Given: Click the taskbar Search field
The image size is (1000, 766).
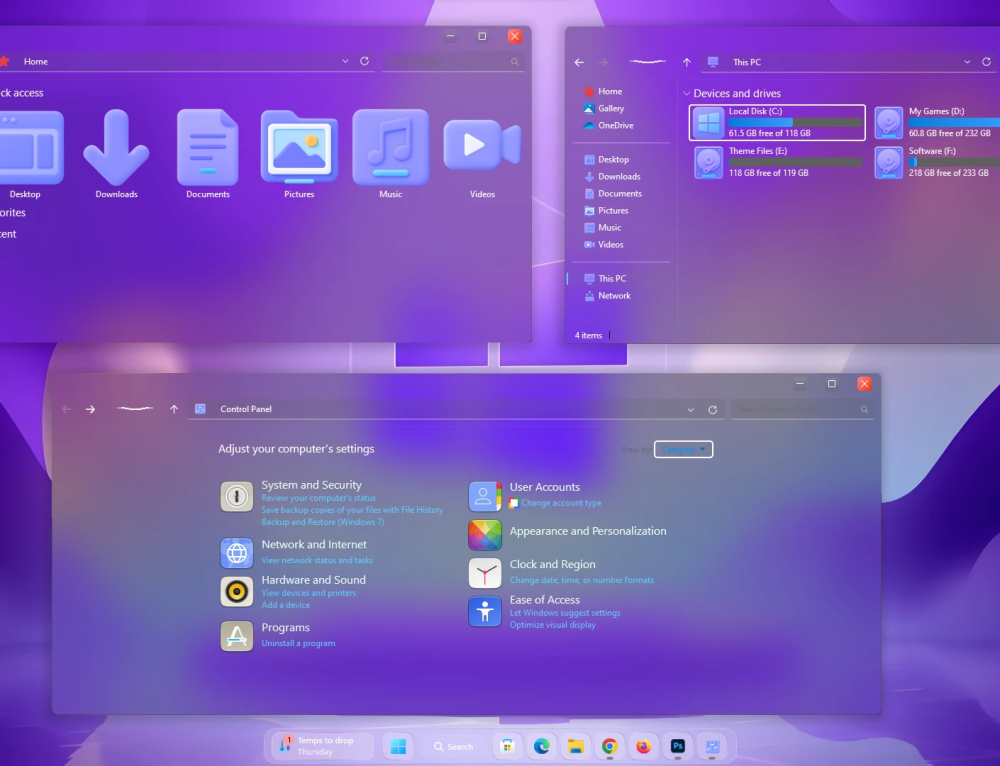Looking at the screenshot, I should click(x=454, y=746).
